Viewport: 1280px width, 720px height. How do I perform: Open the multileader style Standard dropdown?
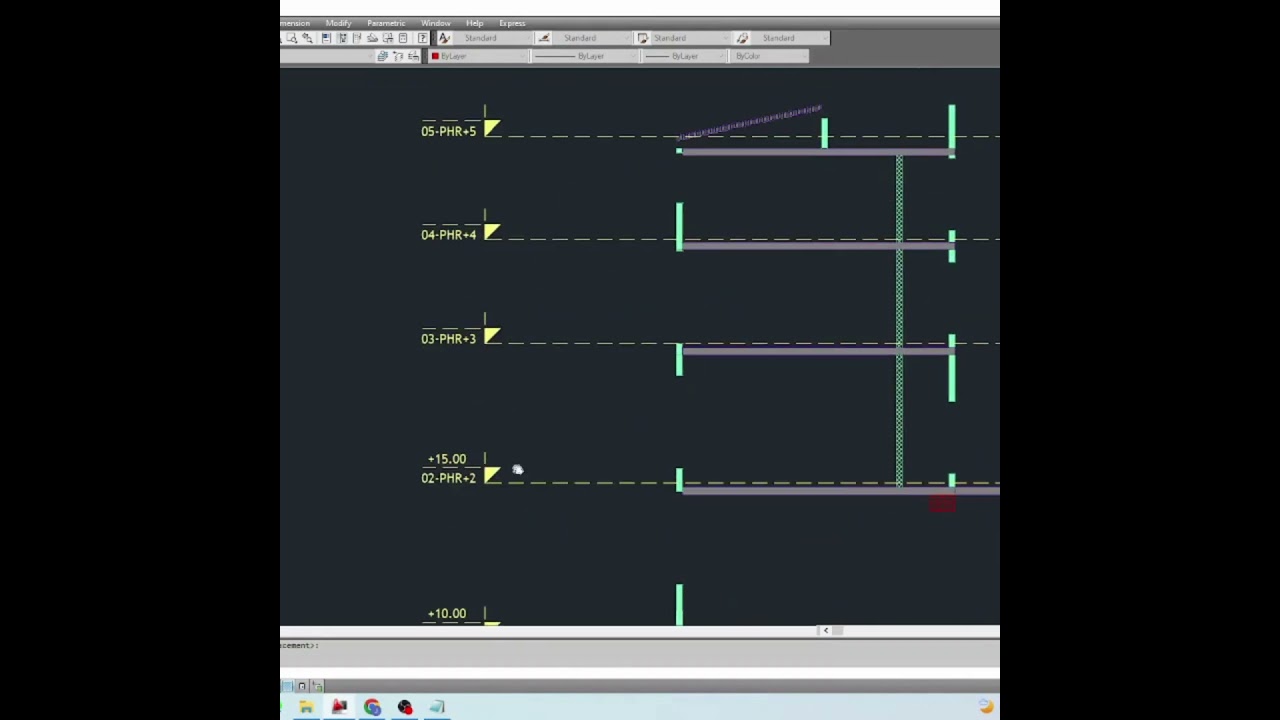tap(791, 38)
